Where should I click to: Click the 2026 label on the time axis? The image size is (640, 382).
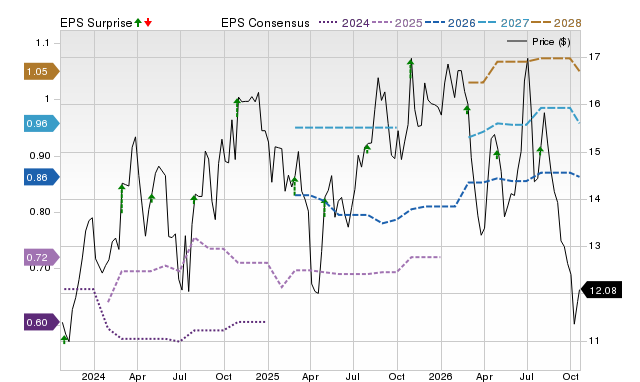[x=440, y=376]
